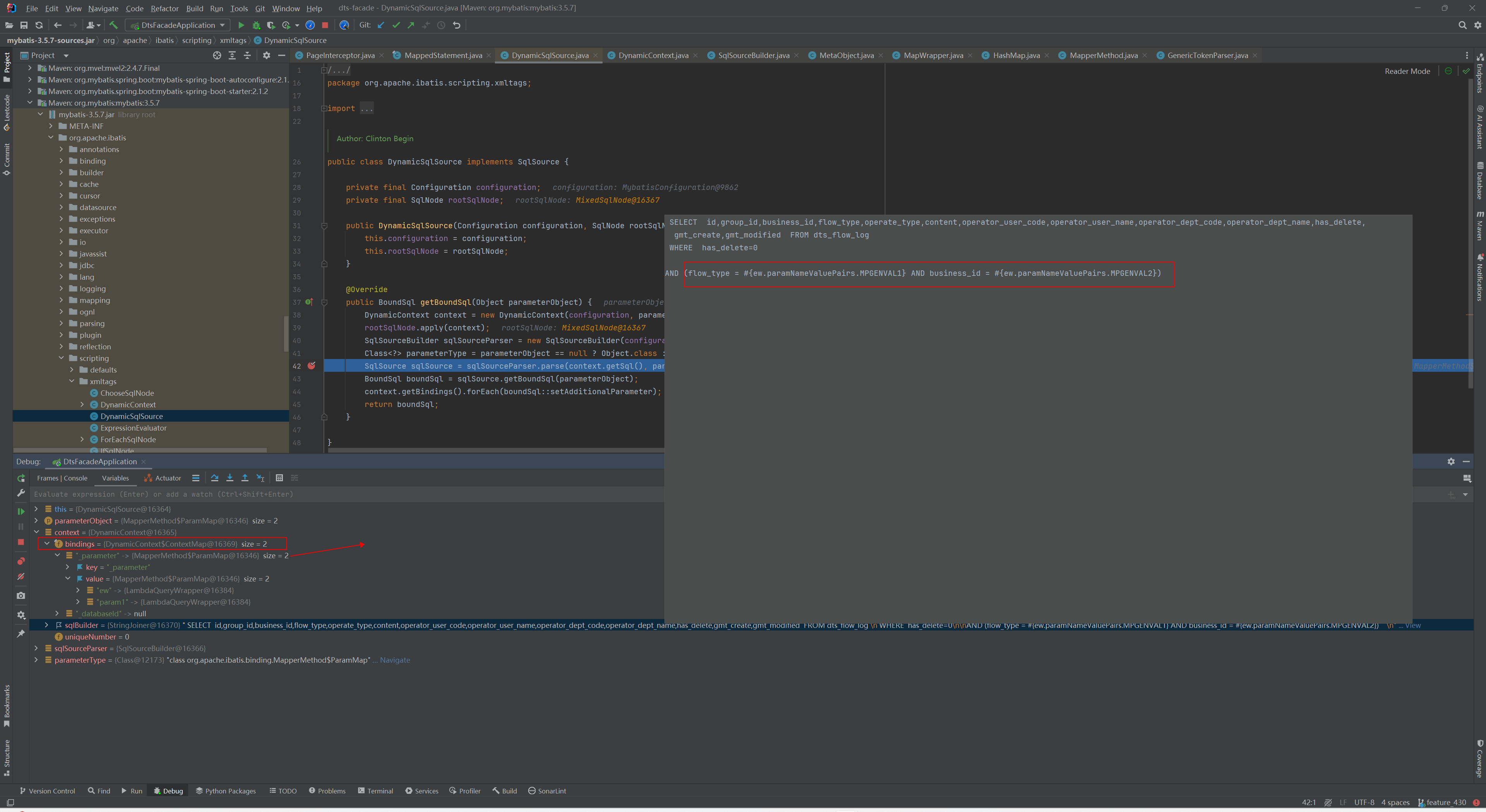1486x812 pixels.
Task: Pin the debug tab with the pin icon
Action: (21, 634)
